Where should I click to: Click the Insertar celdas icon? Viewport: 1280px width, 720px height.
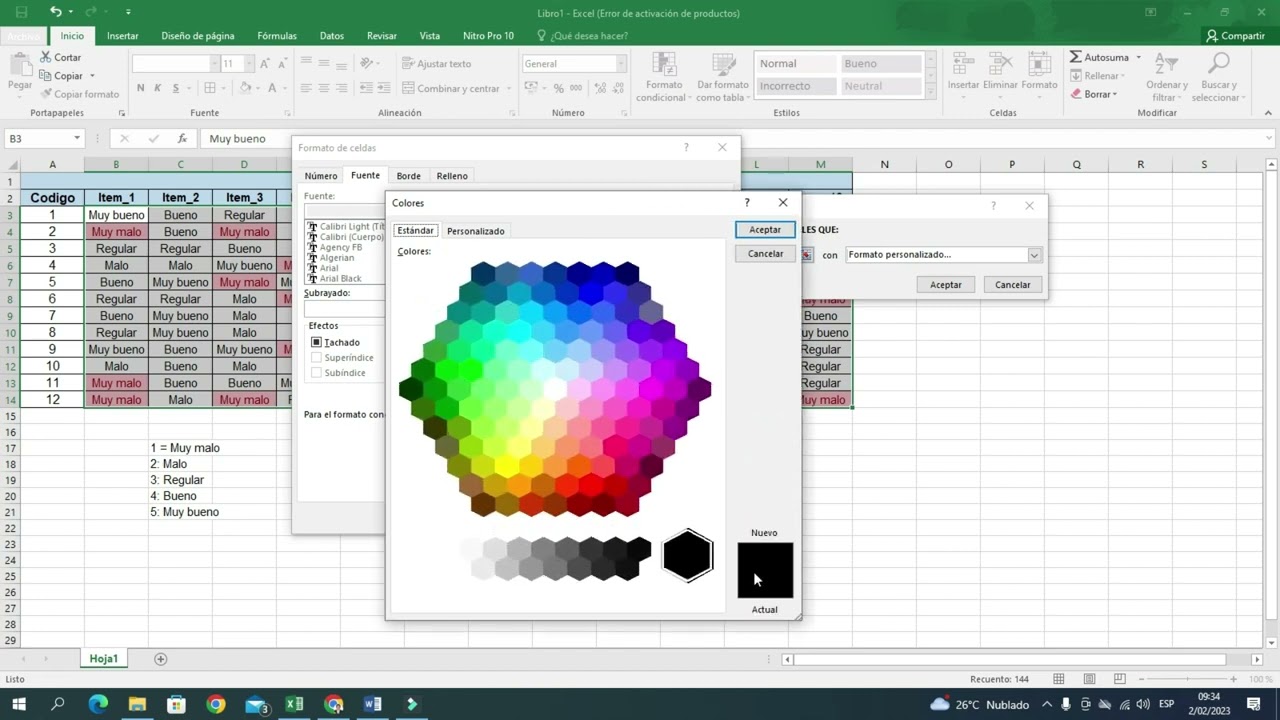click(964, 65)
